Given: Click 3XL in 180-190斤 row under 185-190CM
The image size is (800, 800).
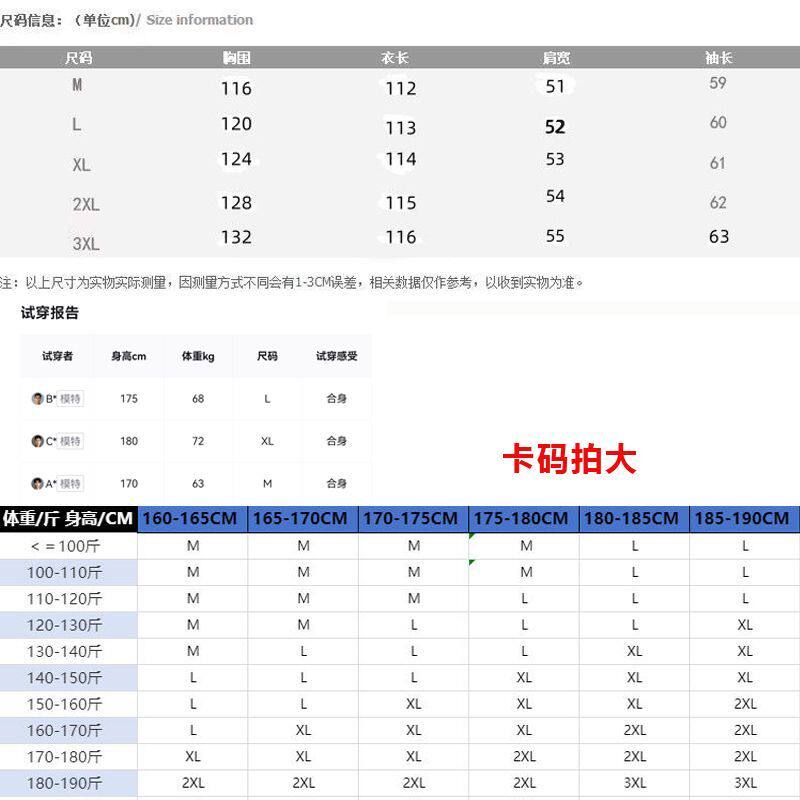Looking at the screenshot, I should coord(745,783).
